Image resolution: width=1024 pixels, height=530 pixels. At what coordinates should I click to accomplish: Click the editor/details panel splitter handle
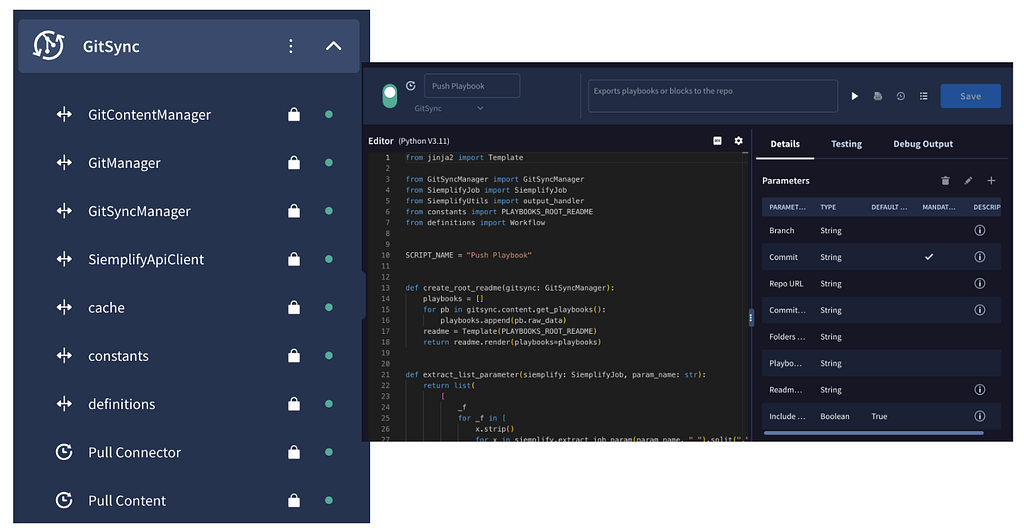751,318
